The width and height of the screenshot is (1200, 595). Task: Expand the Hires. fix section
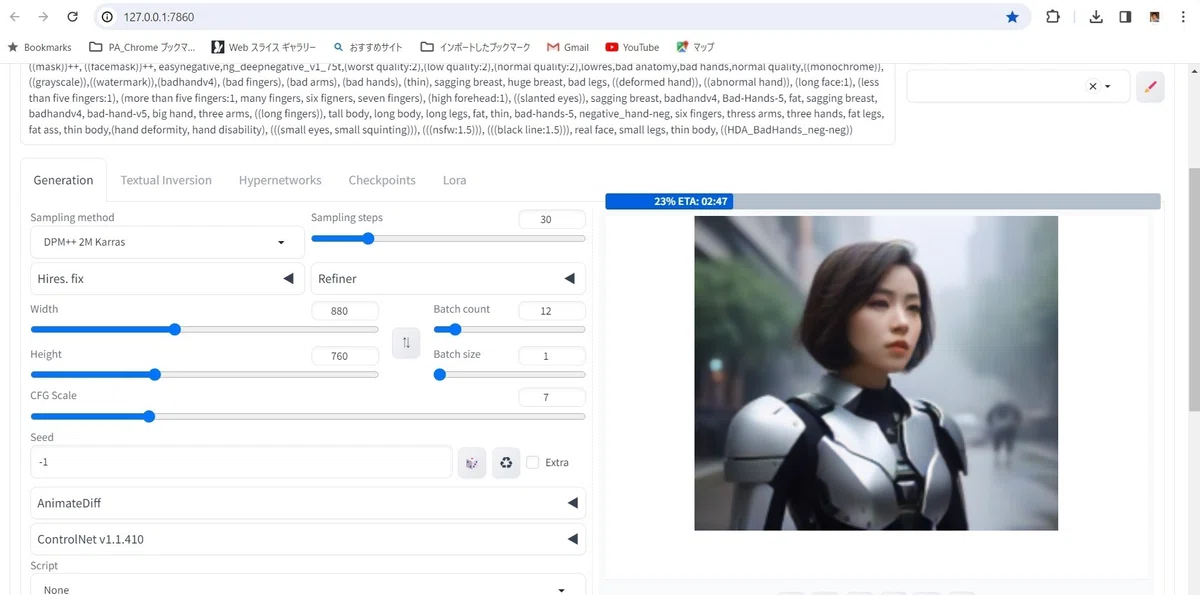pyautogui.click(x=167, y=278)
